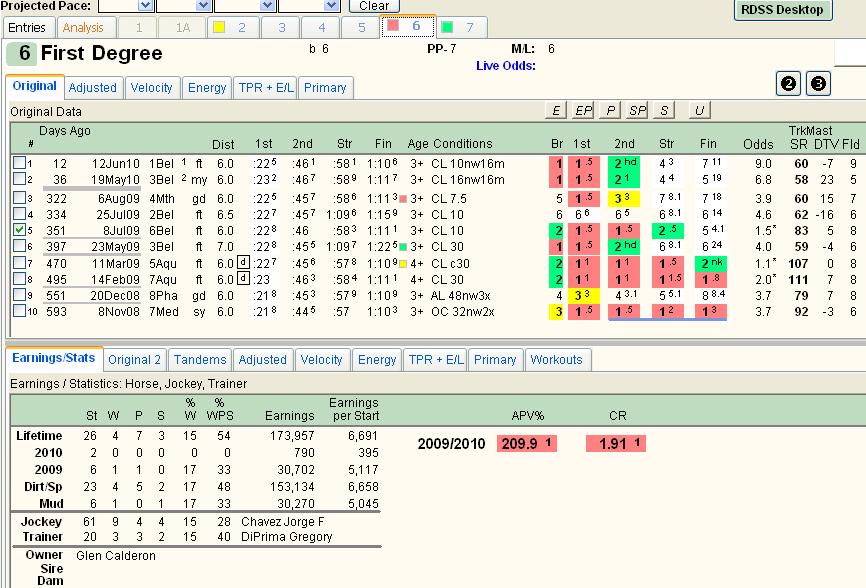Open the lower Velocity tab
866x588 pixels.
[321, 360]
